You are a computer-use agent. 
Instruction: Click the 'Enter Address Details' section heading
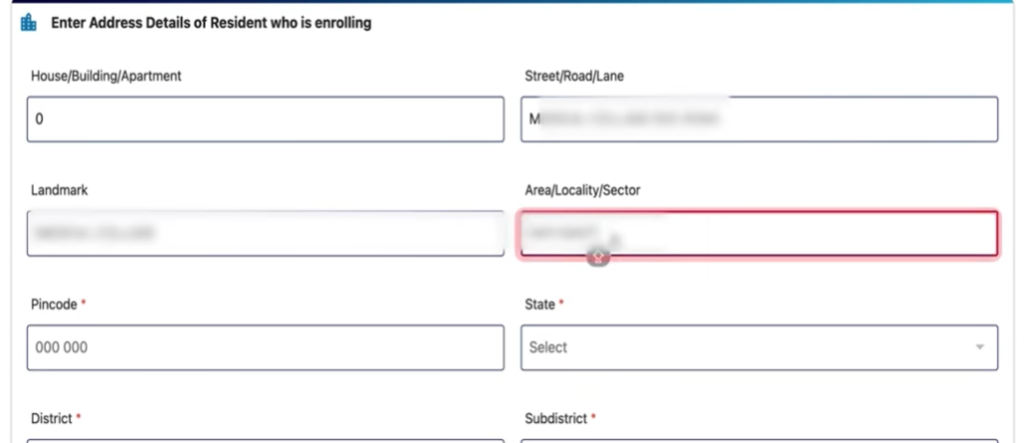click(211, 23)
